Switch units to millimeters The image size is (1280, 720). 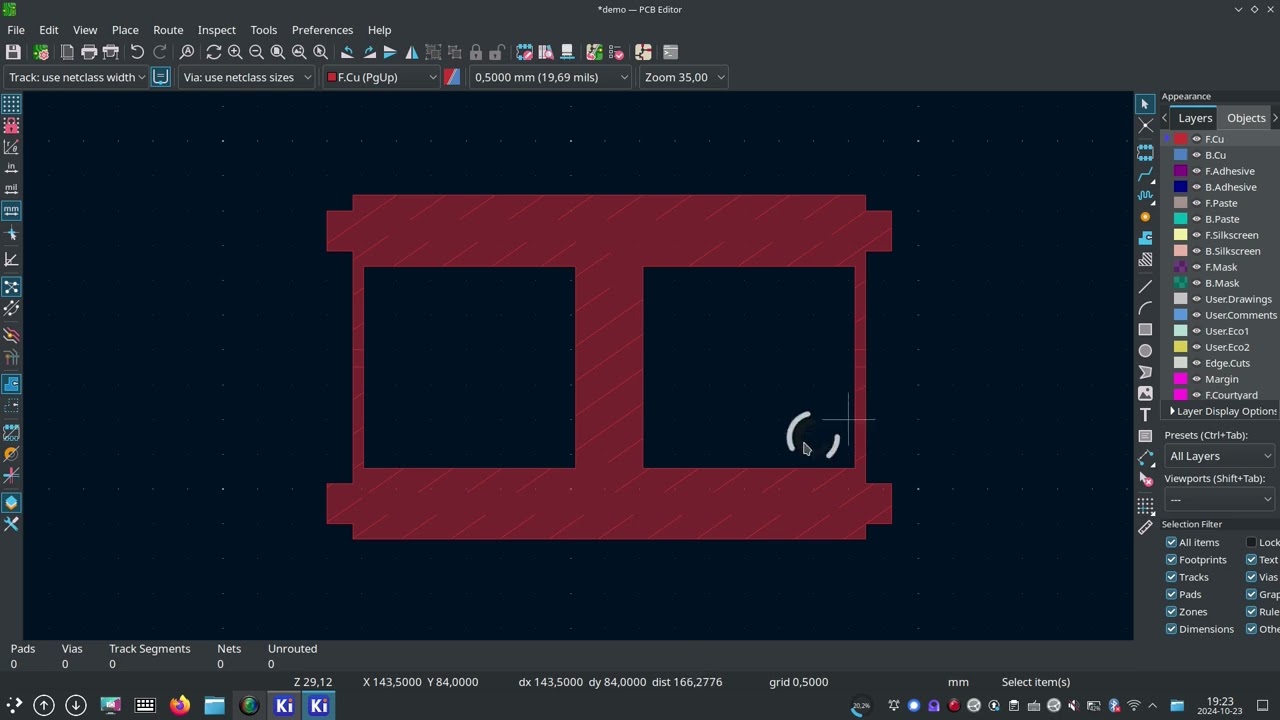[11, 210]
